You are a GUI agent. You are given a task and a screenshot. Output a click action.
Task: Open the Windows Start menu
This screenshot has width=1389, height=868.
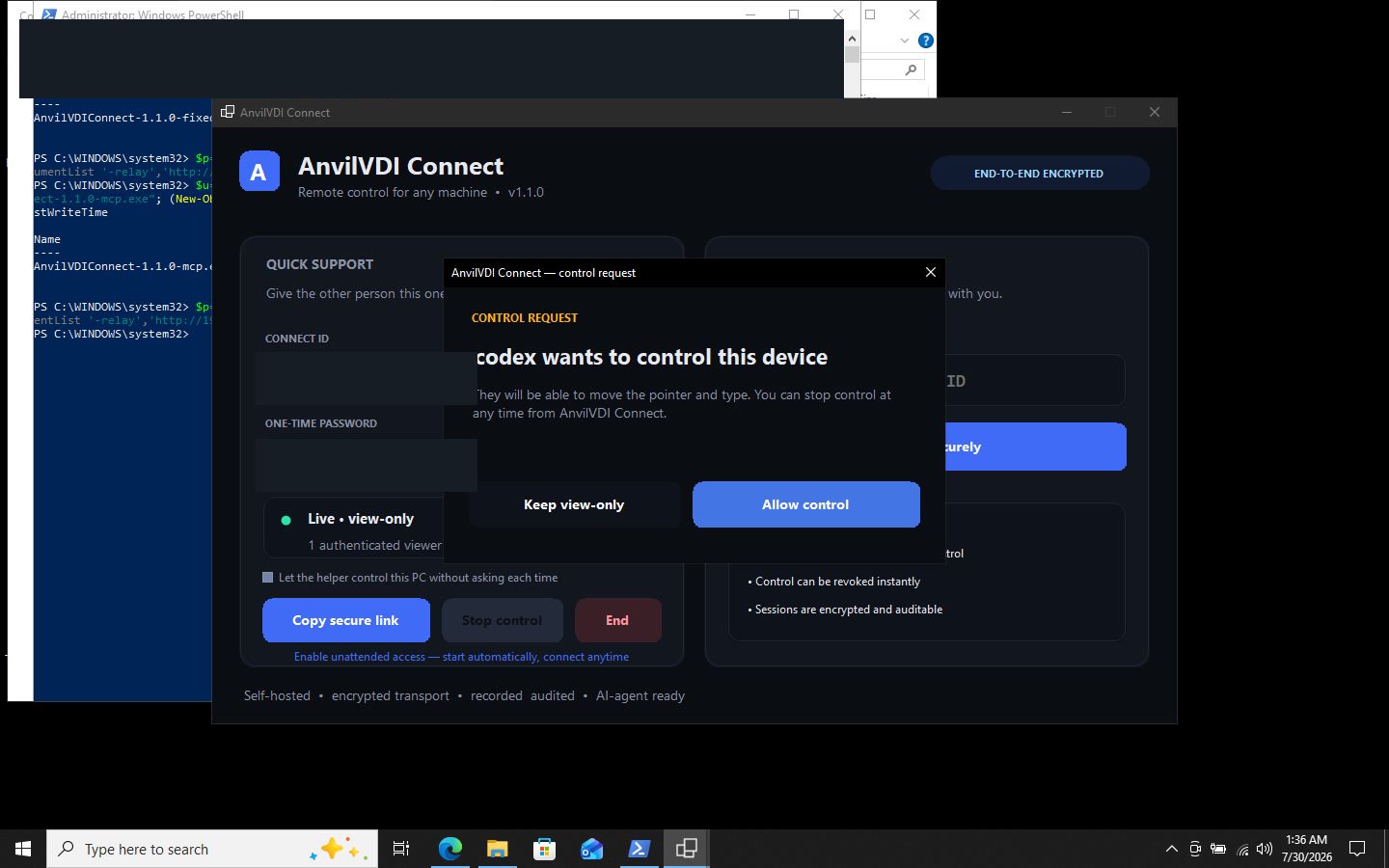[23, 849]
